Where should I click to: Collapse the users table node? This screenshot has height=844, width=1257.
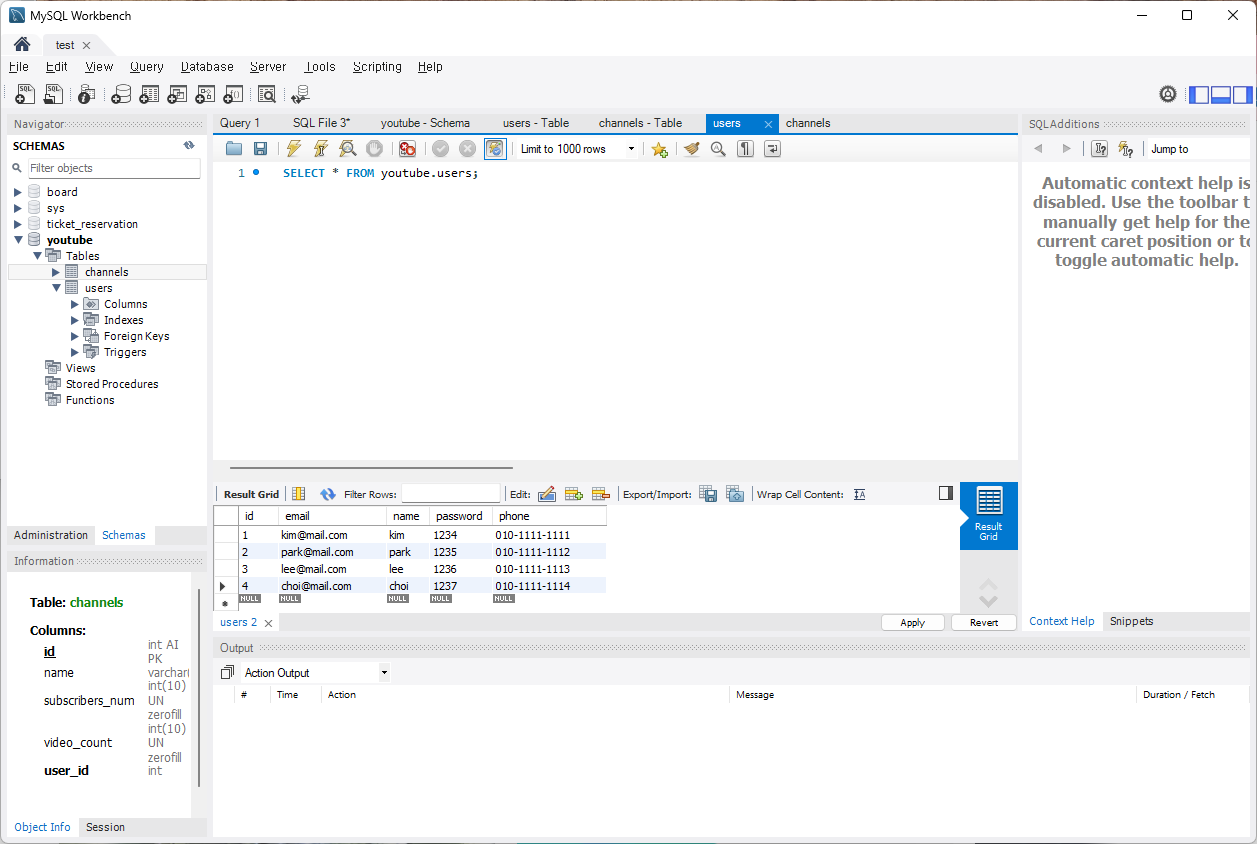coord(56,288)
